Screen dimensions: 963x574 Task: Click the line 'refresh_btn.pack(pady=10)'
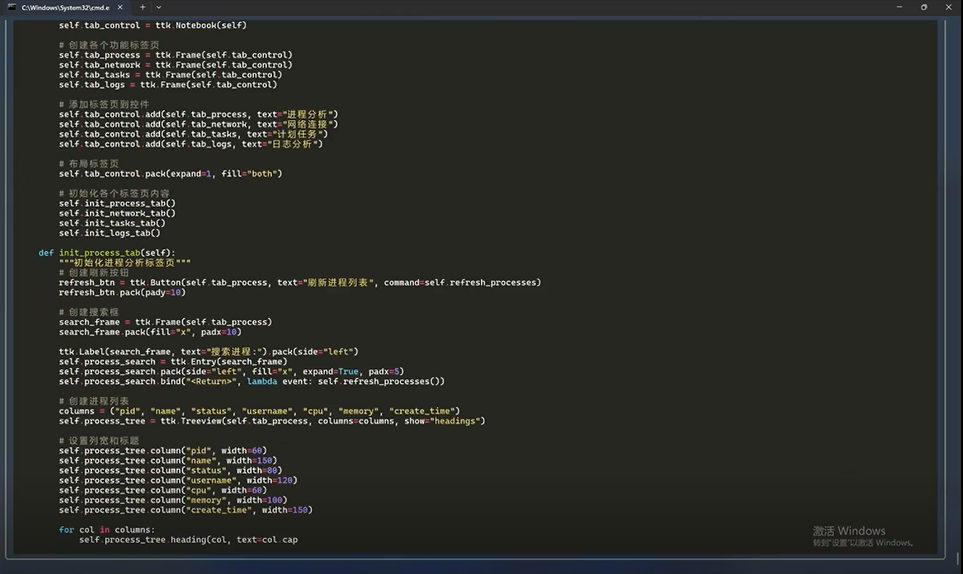[x=122, y=293]
